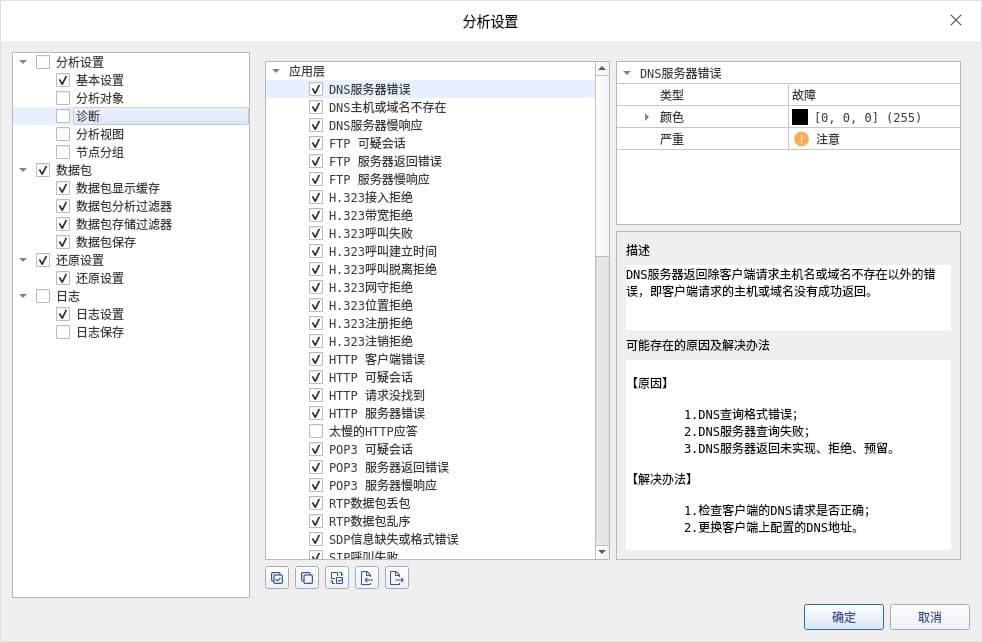This screenshot has height=642, width=982.
Task: Click the list scrollbar down arrow
Action: click(x=602, y=551)
